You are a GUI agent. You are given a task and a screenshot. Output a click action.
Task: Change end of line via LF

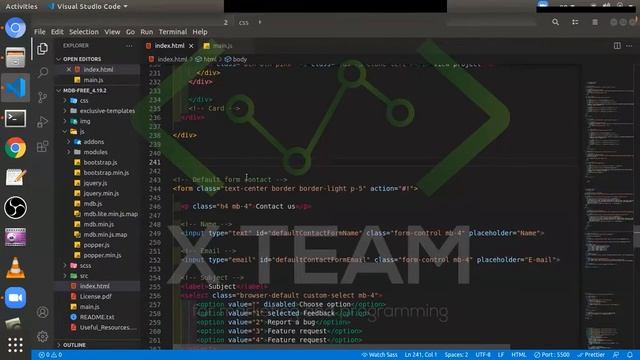tap(500, 355)
